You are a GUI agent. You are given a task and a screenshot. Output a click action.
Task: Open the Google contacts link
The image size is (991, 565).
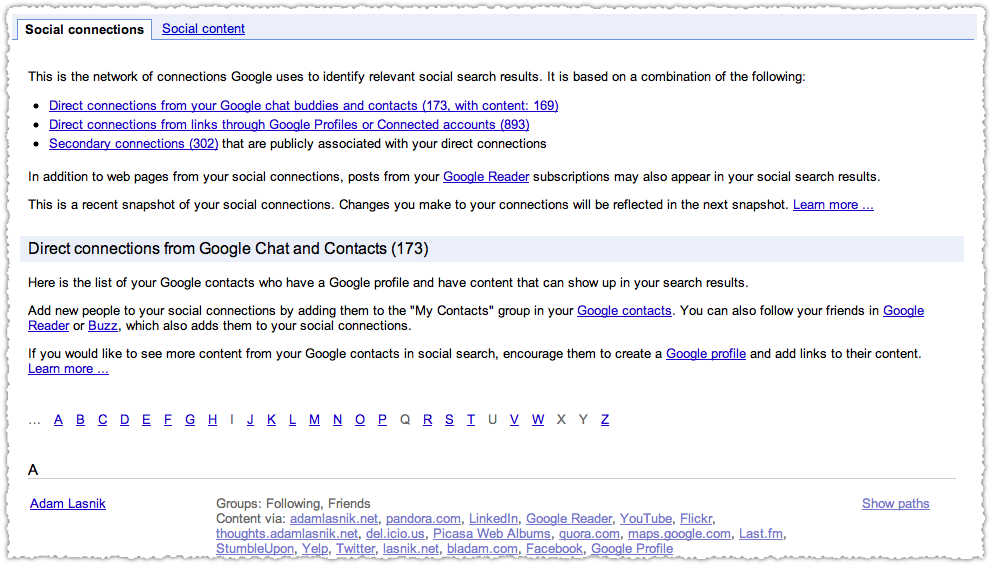(x=624, y=310)
